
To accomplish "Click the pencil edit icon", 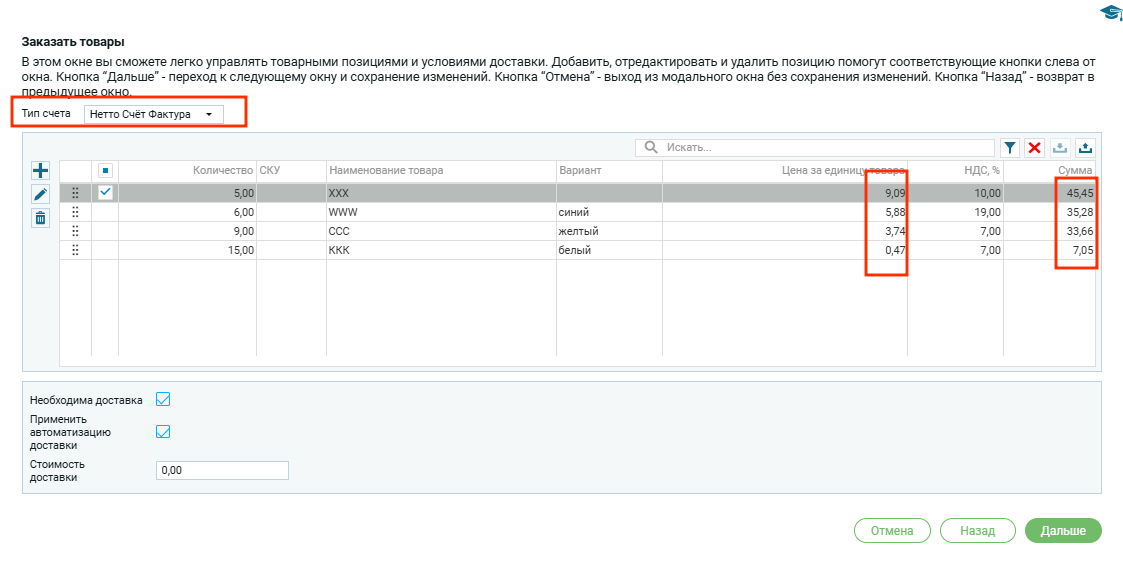I will pyautogui.click(x=40, y=194).
